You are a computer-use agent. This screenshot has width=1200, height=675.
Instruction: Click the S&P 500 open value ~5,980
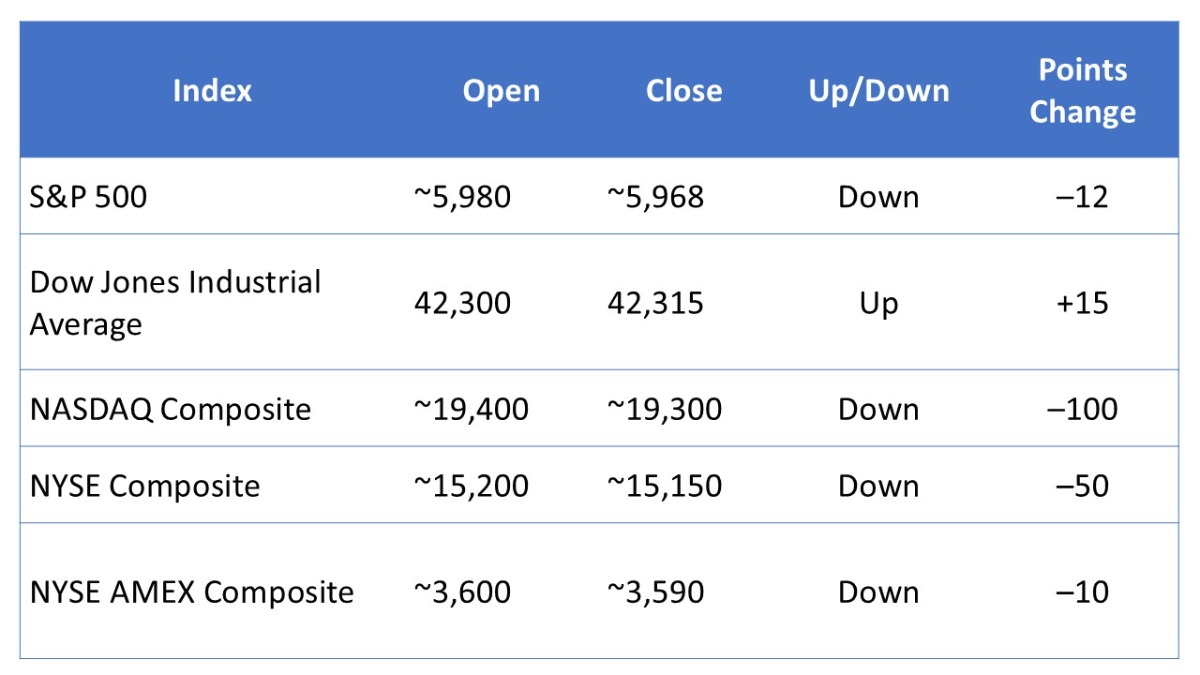pos(462,197)
